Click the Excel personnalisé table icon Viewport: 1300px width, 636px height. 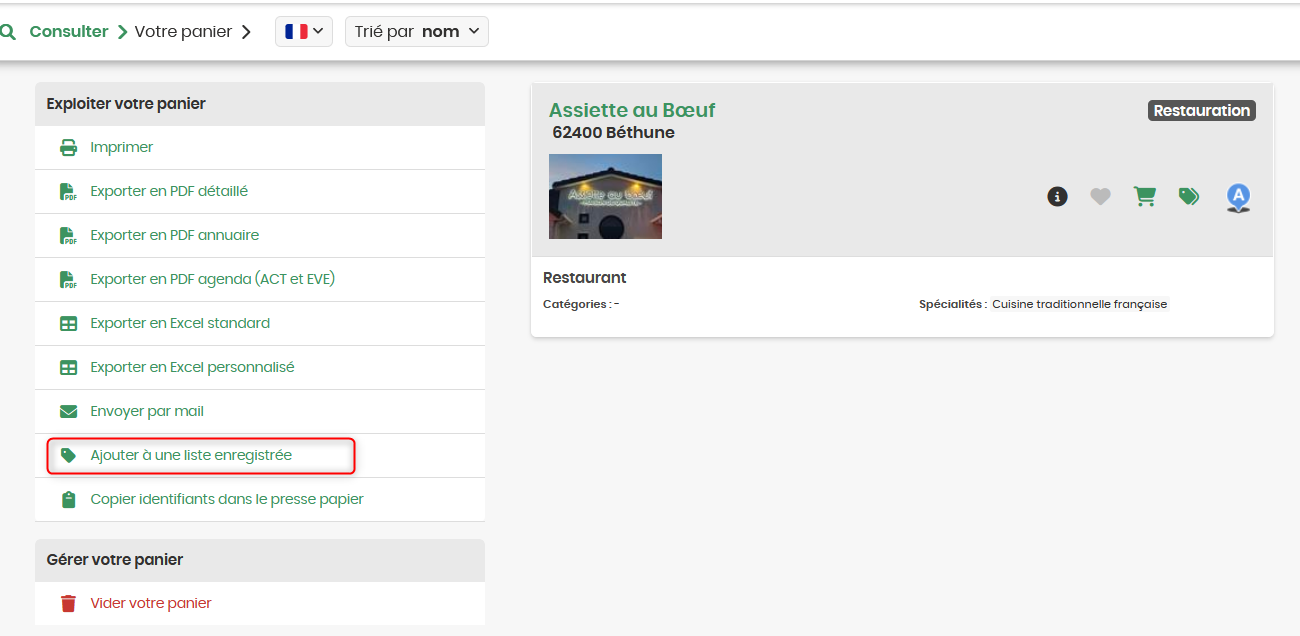[68, 368]
